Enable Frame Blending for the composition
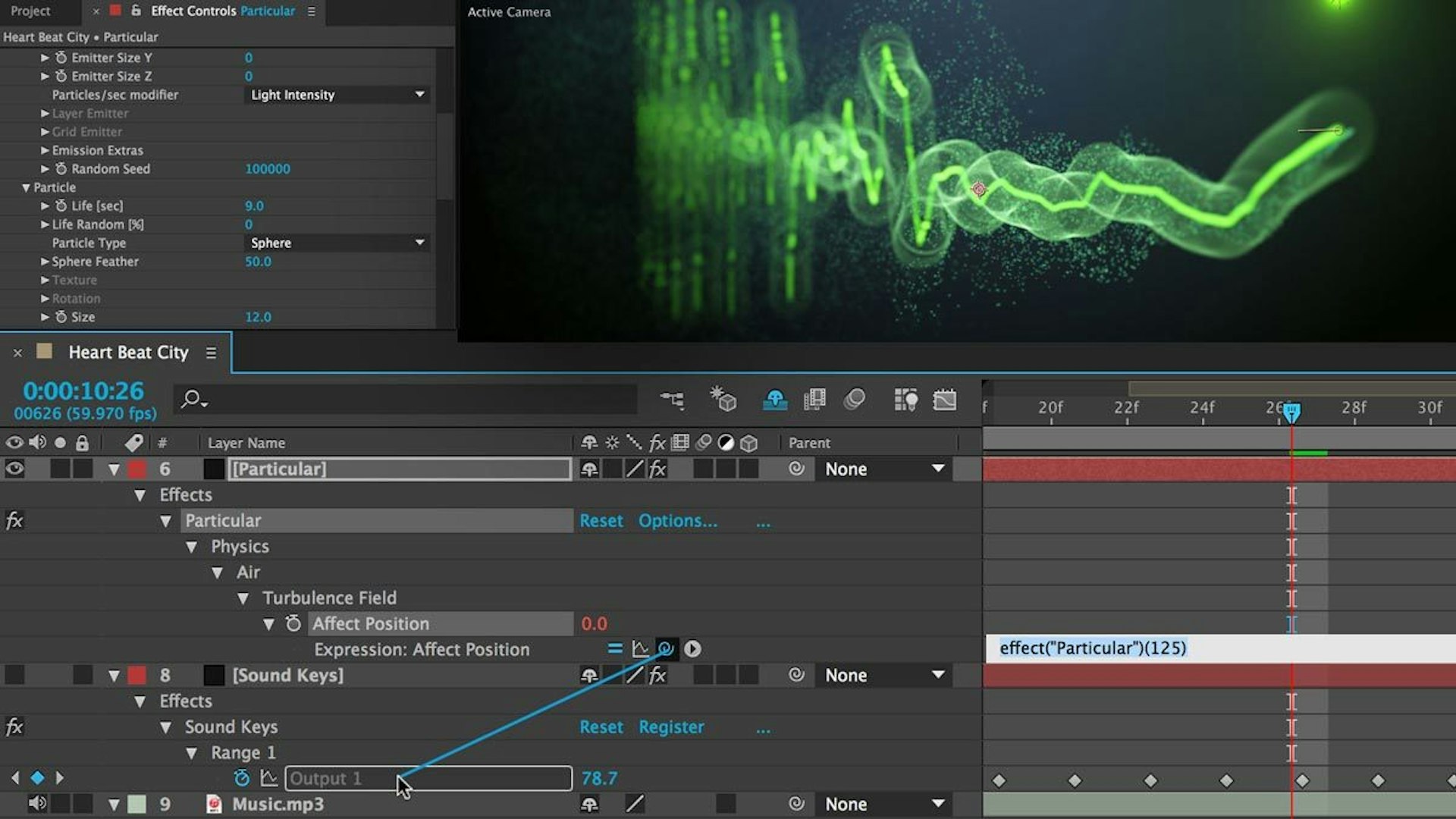Viewport: 1456px width, 819px height. click(x=814, y=400)
